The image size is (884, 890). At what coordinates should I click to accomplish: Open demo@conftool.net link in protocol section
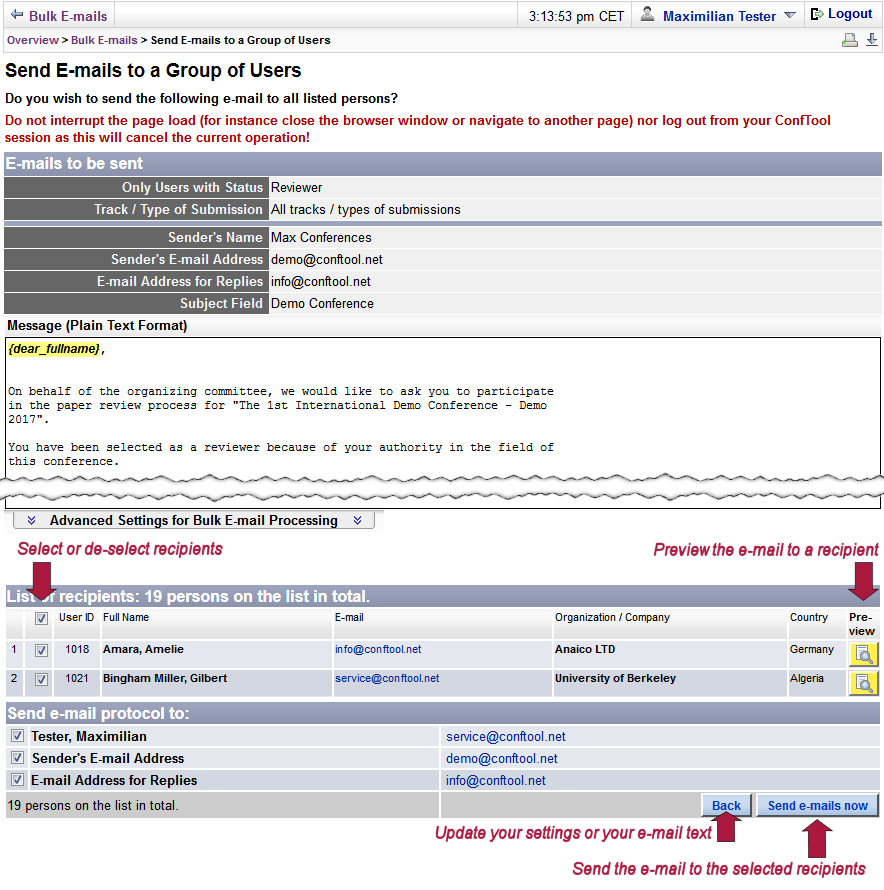pyautogui.click(x=502, y=759)
